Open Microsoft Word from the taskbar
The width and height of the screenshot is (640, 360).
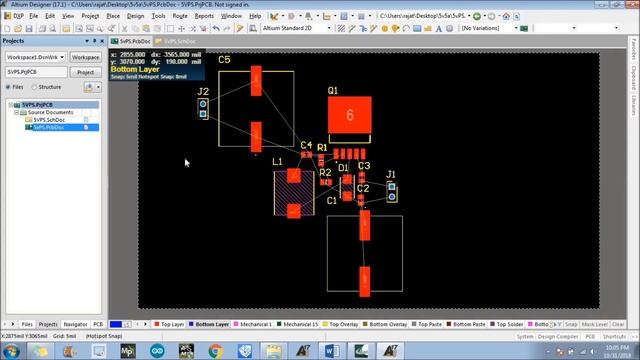[331, 351]
